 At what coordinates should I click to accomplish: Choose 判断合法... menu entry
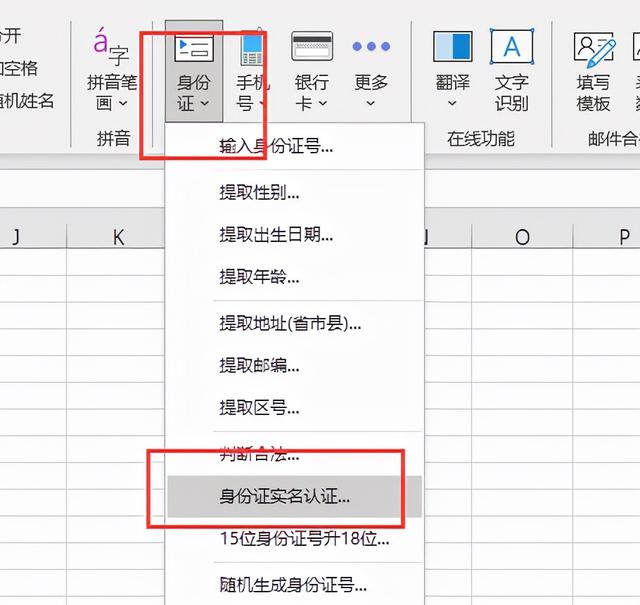295,454
